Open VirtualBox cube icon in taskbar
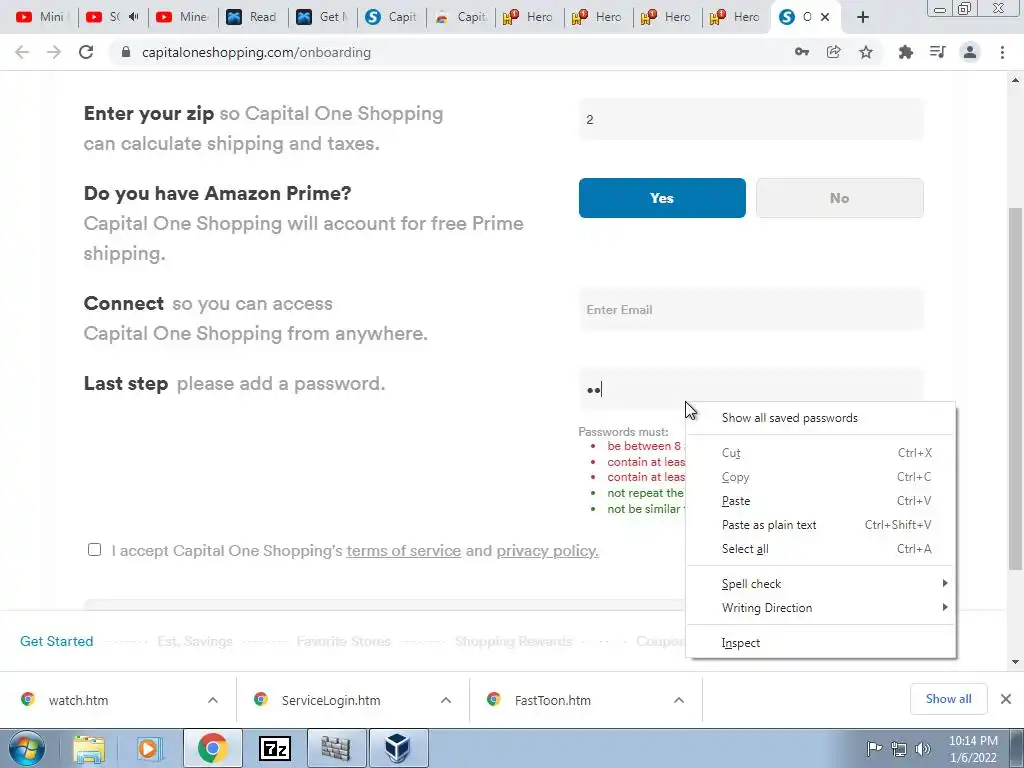The width and height of the screenshot is (1024, 768). click(397, 748)
